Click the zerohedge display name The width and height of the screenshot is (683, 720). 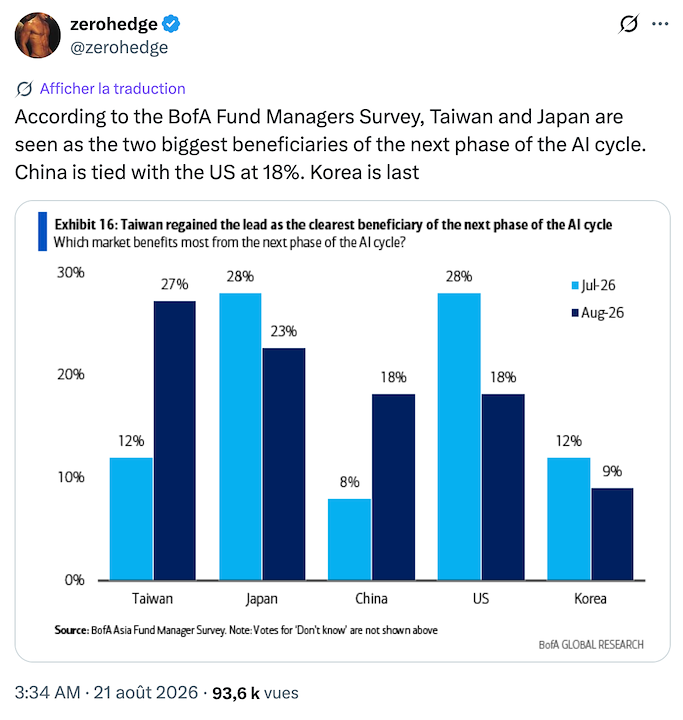pyautogui.click(x=113, y=24)
